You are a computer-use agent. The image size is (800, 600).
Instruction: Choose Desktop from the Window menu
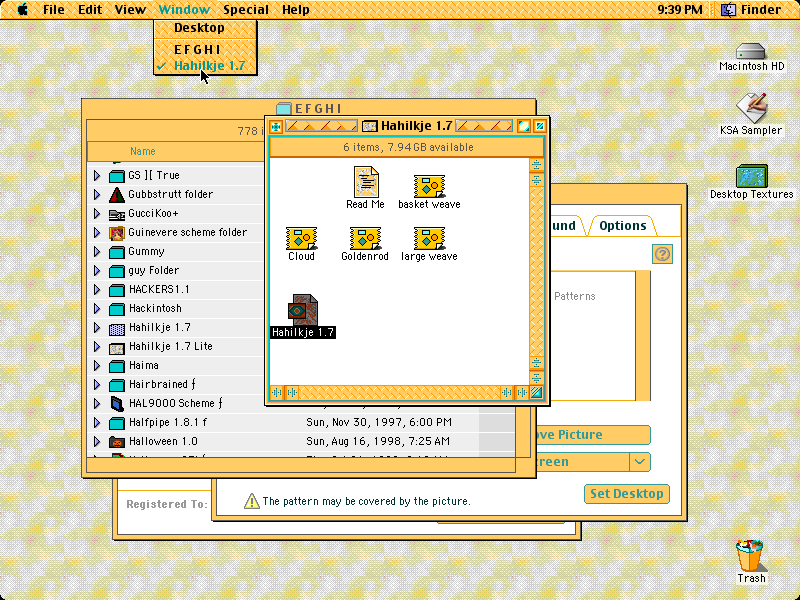pos(205,28)
